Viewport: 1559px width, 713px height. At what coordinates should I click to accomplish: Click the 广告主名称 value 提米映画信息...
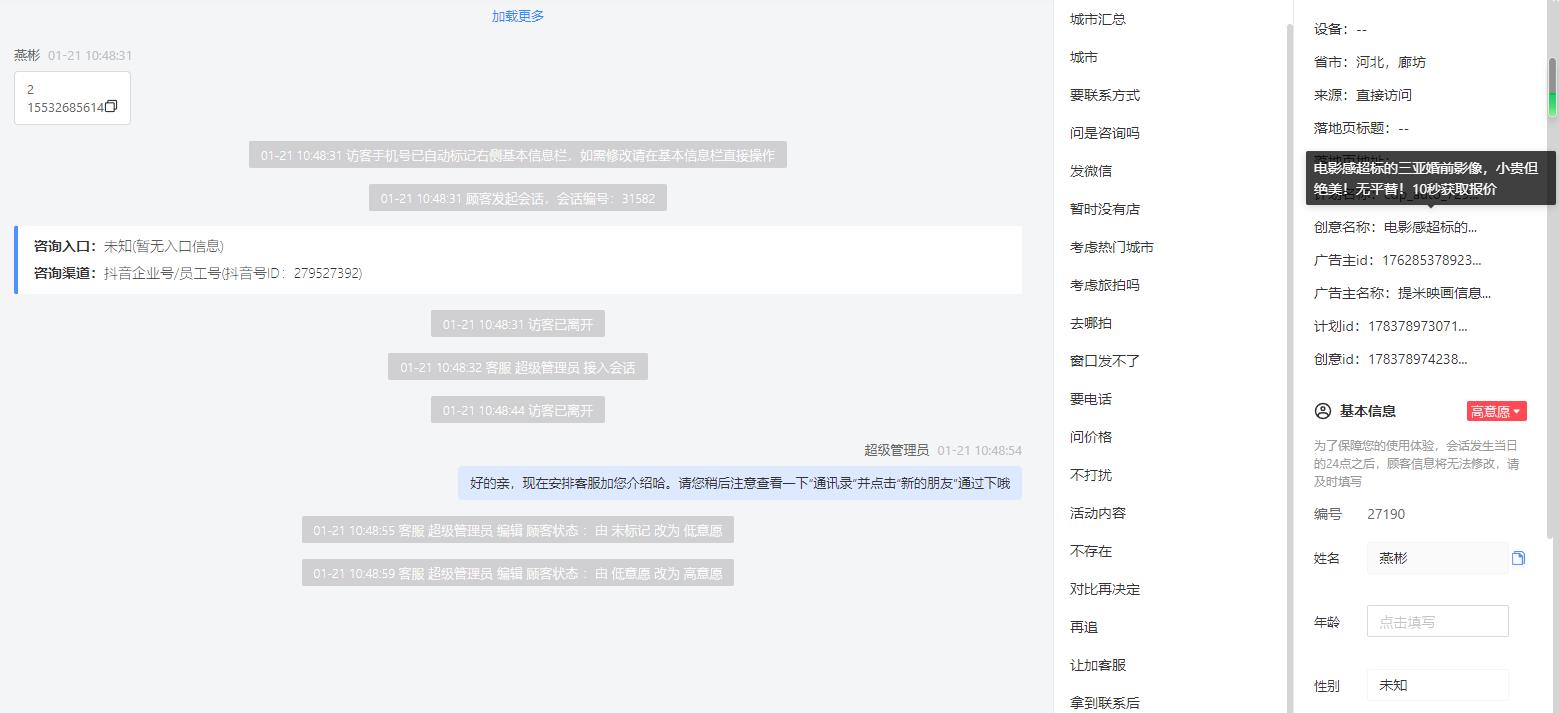tap(1444, 293)
